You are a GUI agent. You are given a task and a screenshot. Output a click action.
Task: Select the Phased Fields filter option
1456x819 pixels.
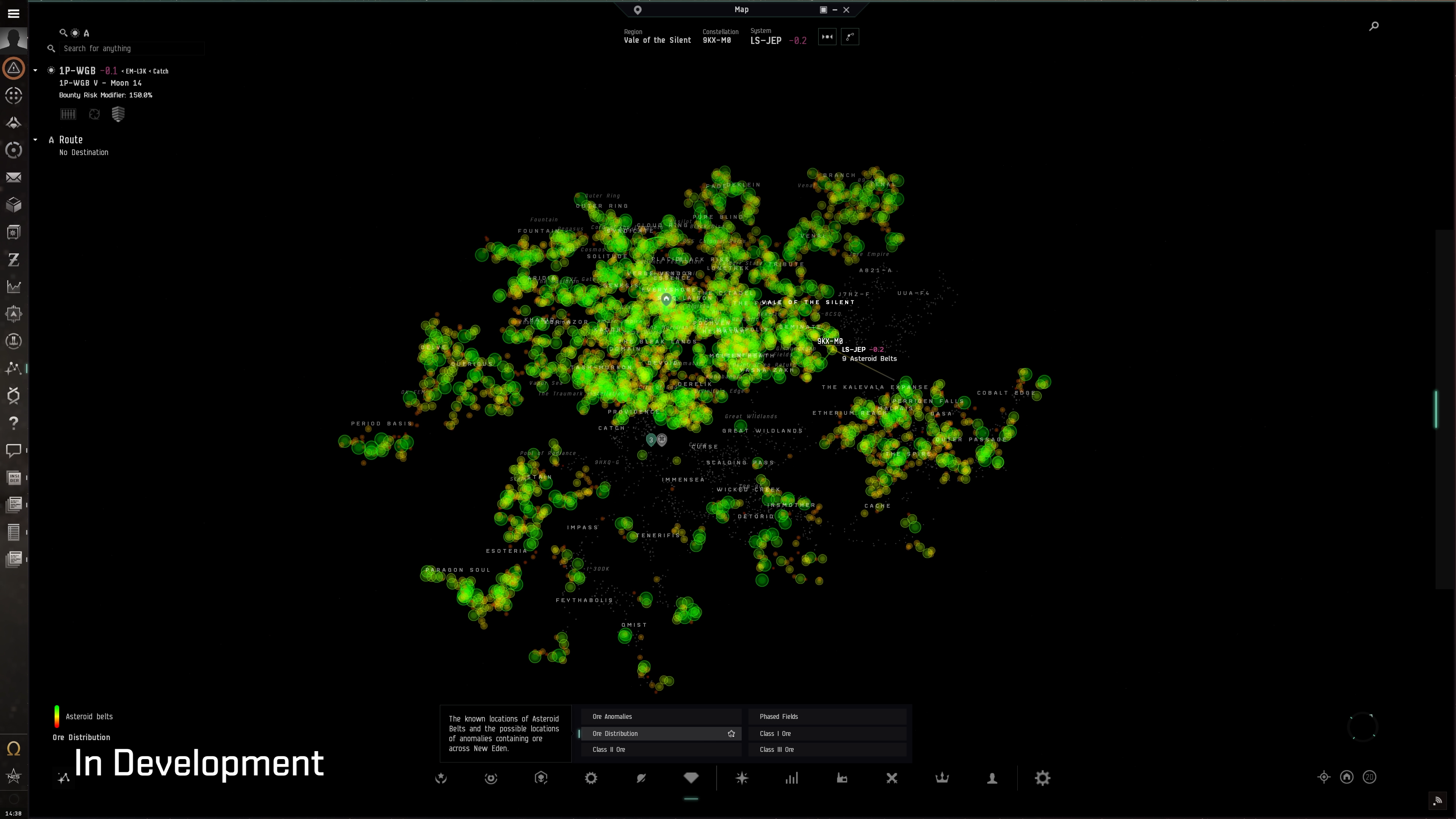click(827, 717)
